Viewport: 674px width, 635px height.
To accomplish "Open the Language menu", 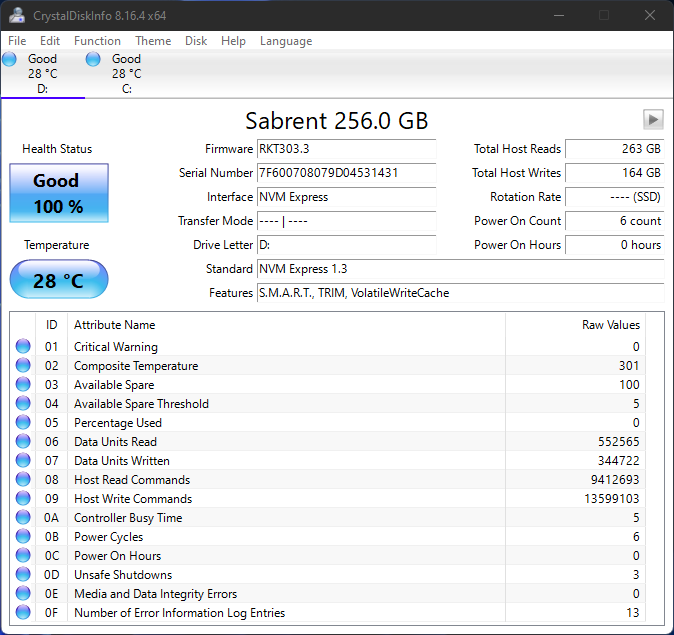I will point(286,41).
